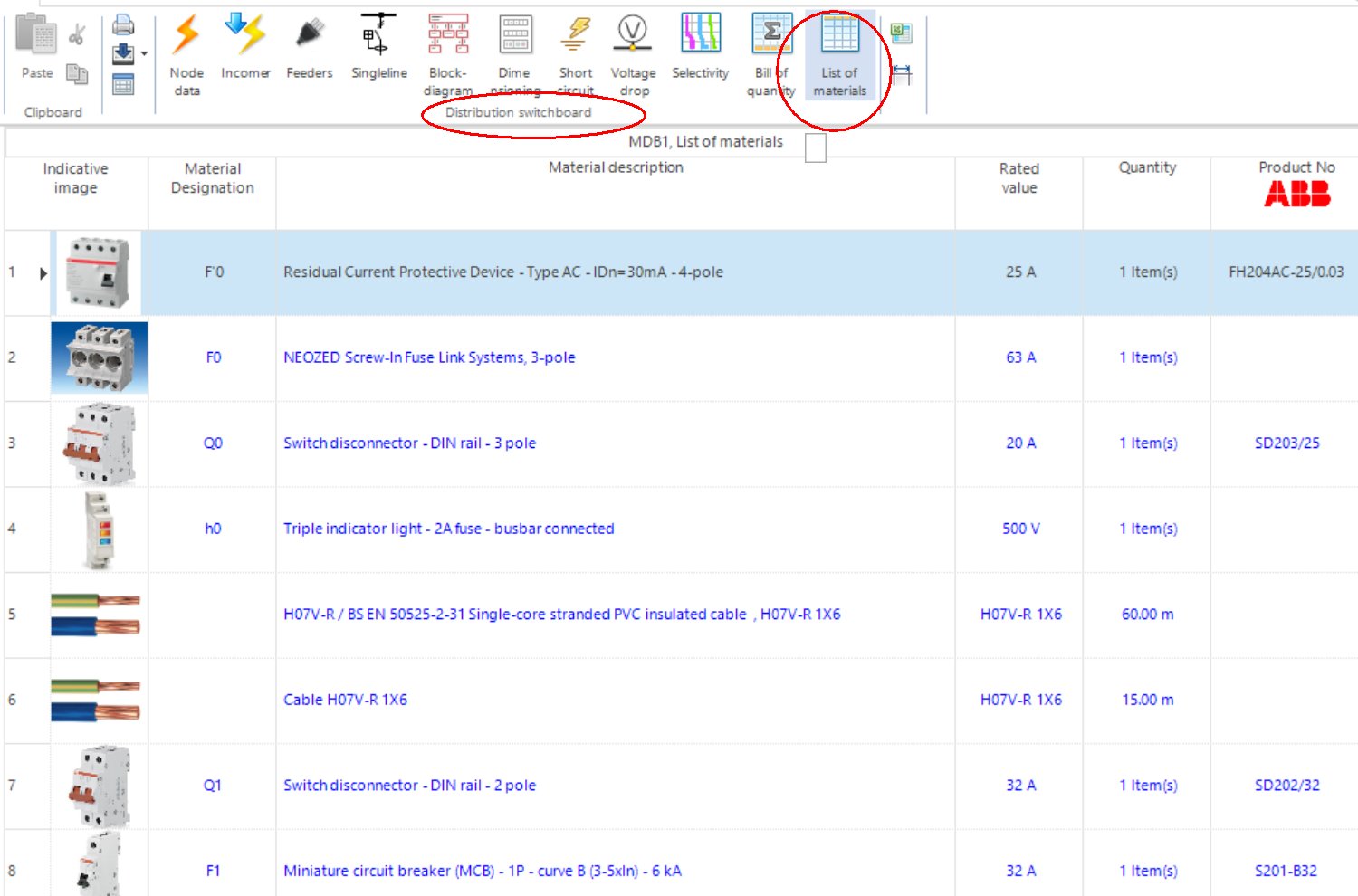The image size is (1358, 896).
Task: Open the export dropdown arrow
Action: (x=143, y=52)
